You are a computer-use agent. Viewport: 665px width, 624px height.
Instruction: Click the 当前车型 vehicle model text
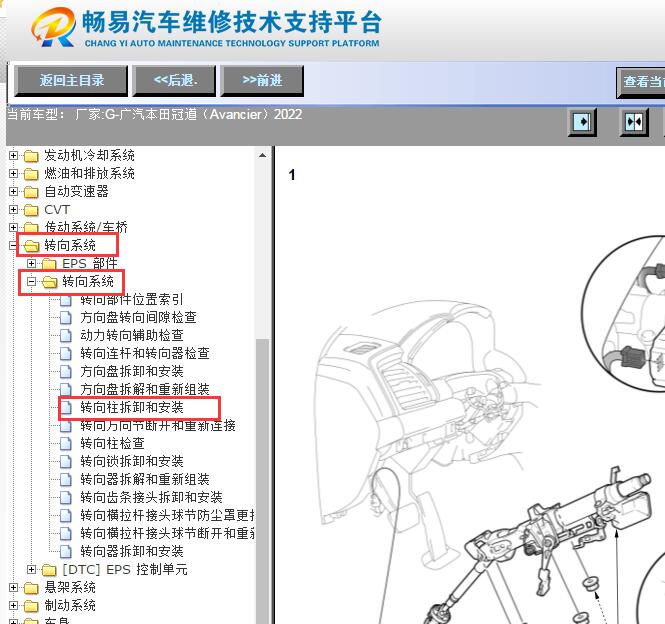click(x=154, y=115)
